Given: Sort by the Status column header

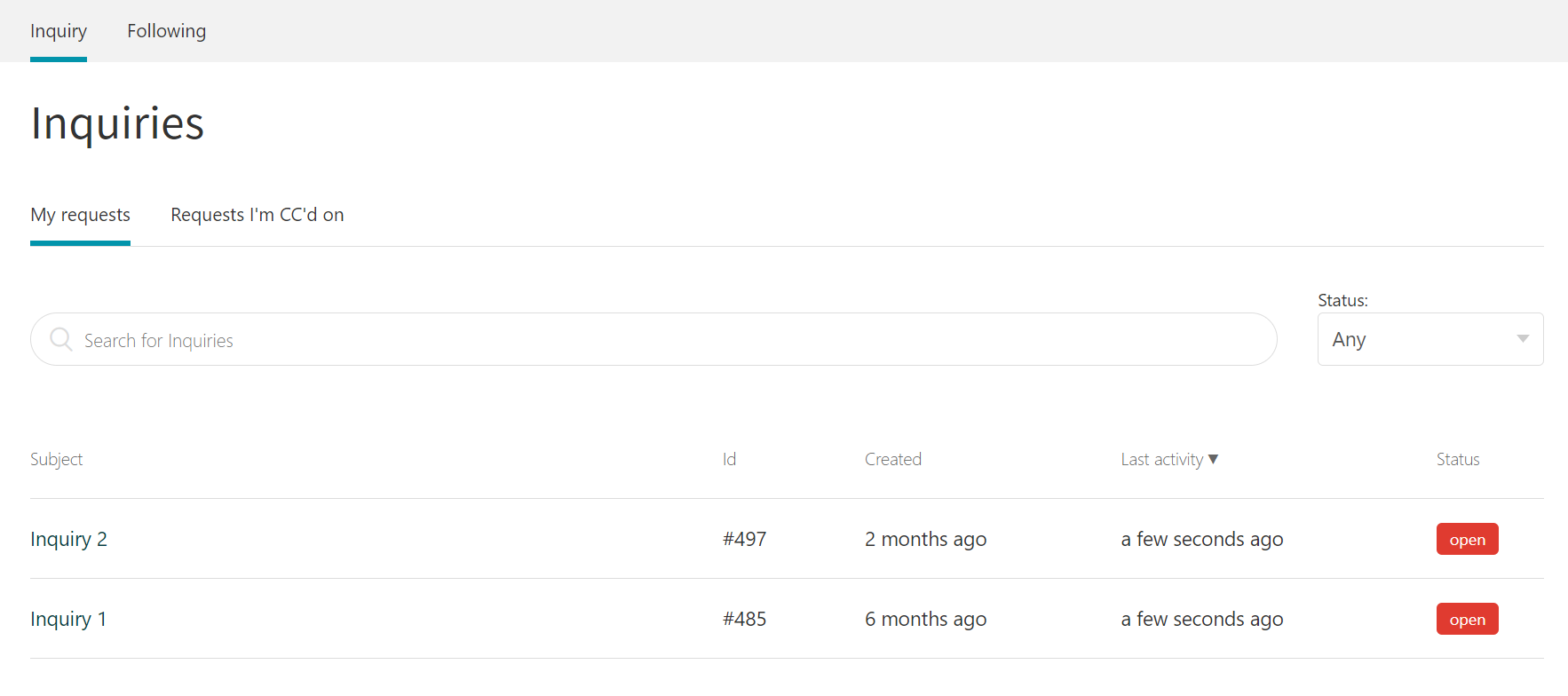Looking at the screenshot, I should 1457,459.
